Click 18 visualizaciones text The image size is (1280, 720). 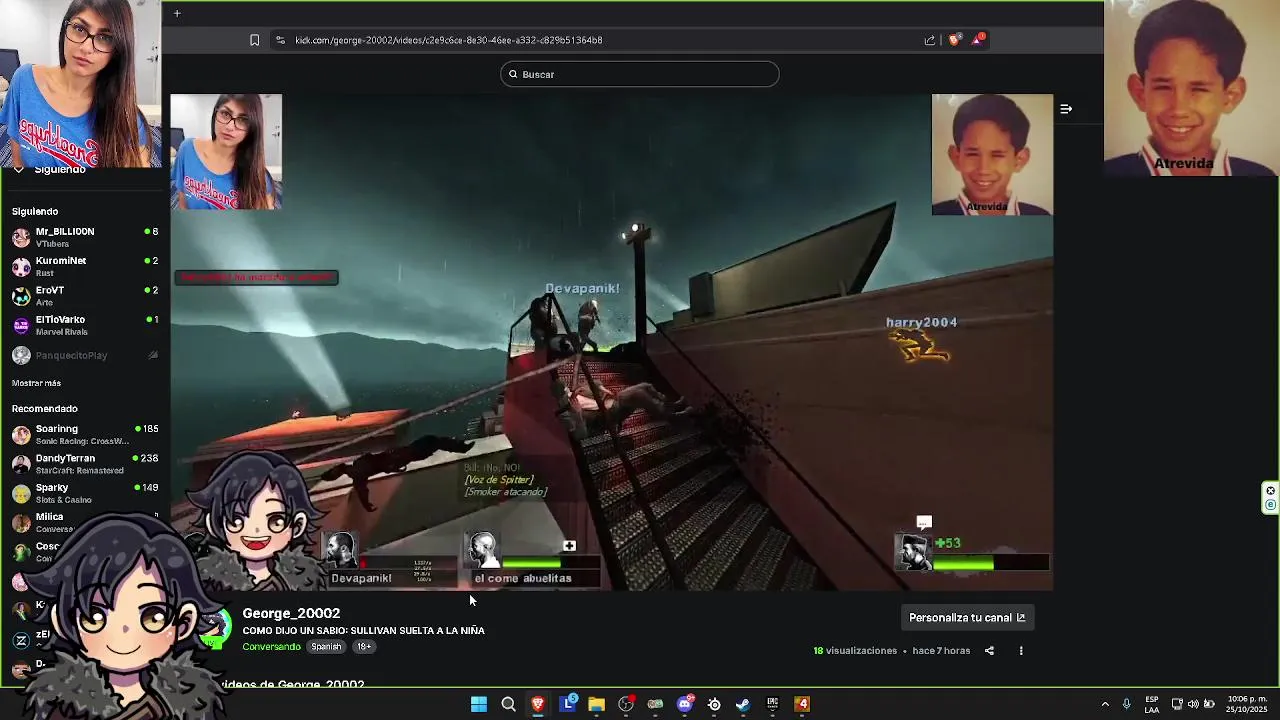pos(855,651)
